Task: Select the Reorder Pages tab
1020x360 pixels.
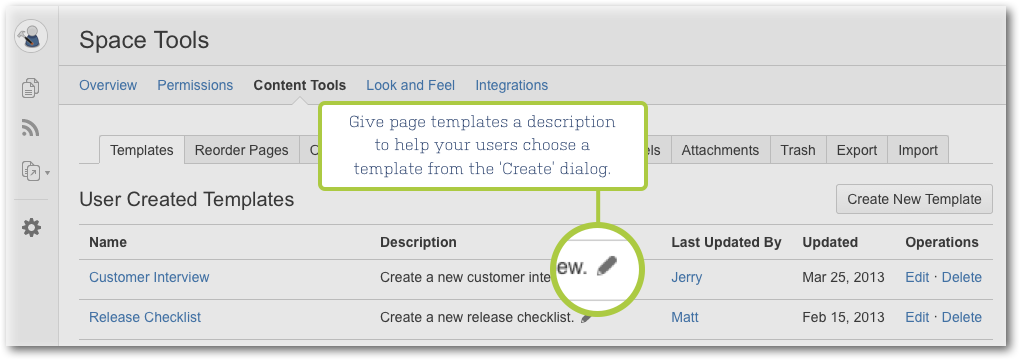Action: (x=241, y=150)
